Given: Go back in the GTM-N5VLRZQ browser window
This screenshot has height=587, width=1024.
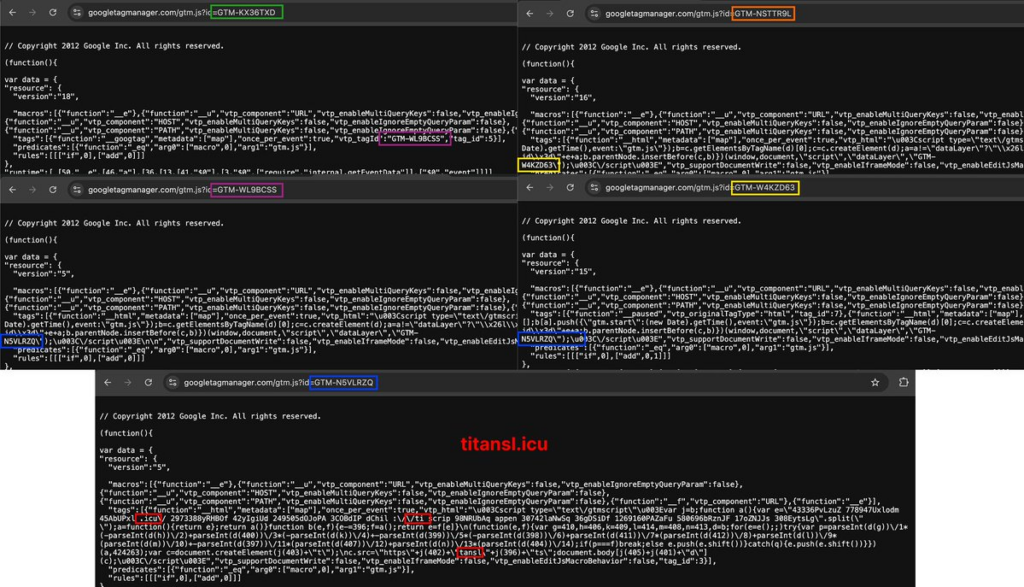Looking at the screenshot, I should (107, 383).
